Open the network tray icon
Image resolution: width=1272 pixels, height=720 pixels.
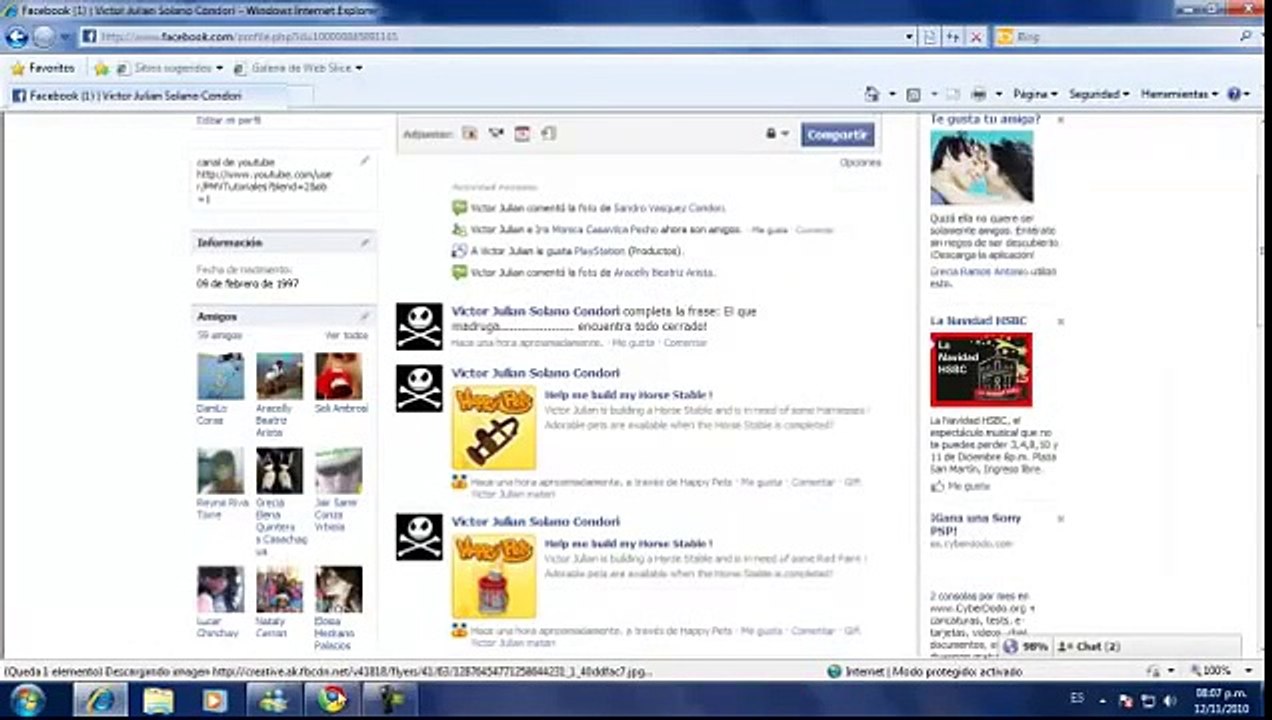(x=1148, y=701)
